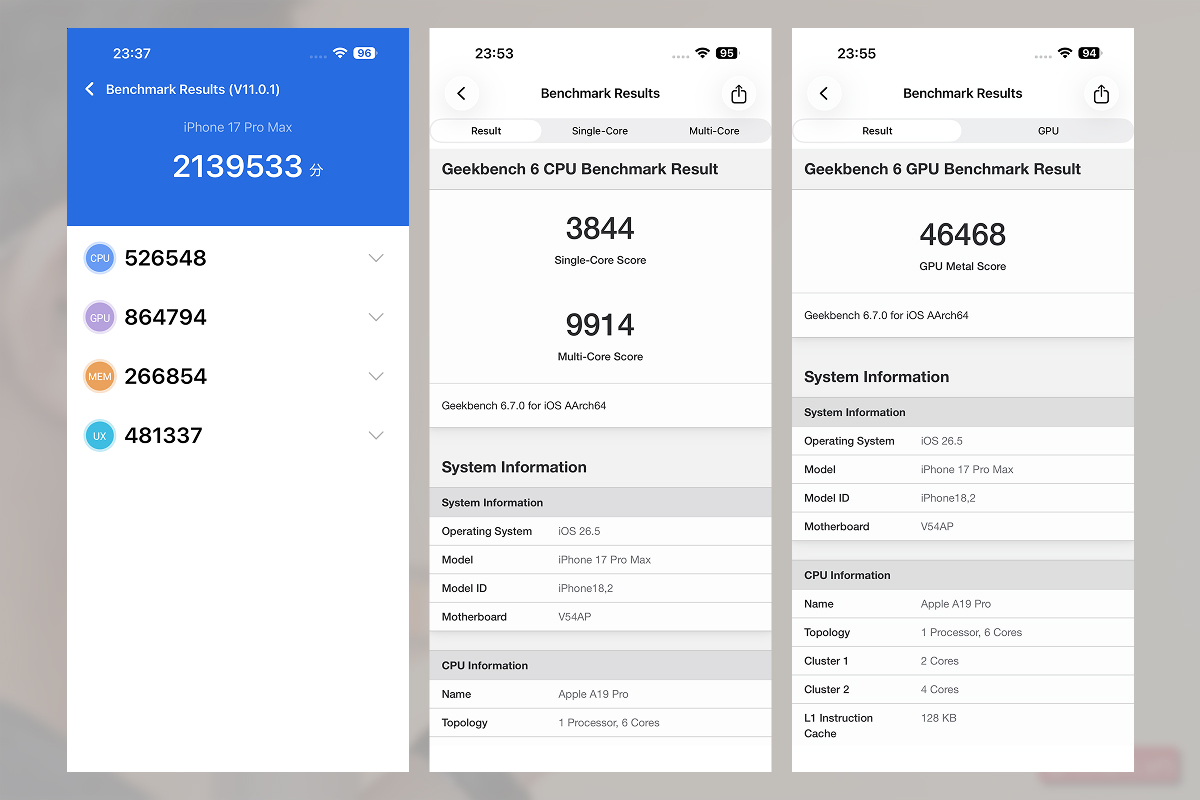Expand the GPU 864794 score row
Viewport: 1200px width, 800px height.
click(x=376, y=317)
